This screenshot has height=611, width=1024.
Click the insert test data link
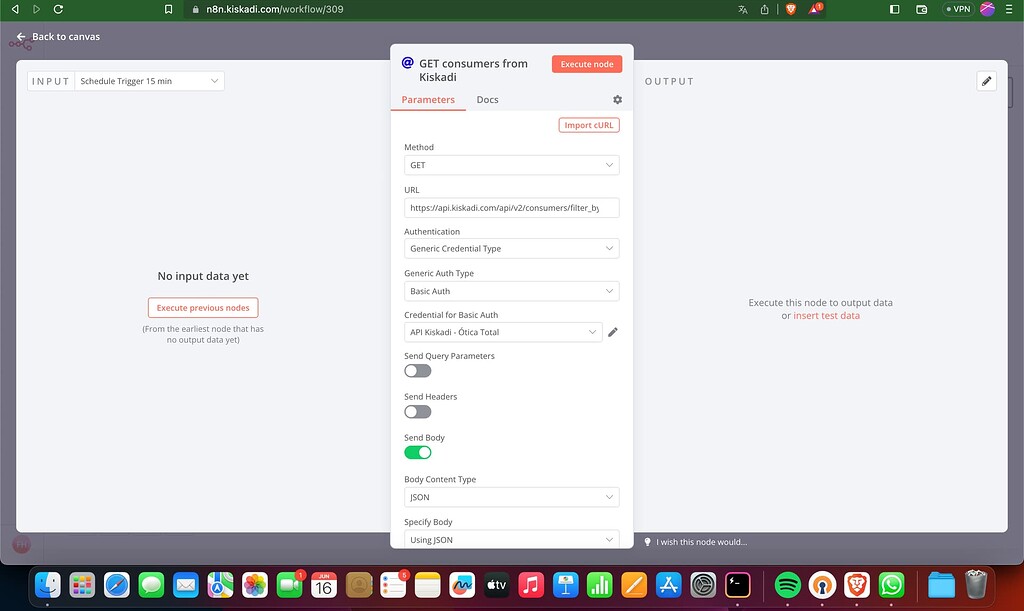tap(826, 315)
